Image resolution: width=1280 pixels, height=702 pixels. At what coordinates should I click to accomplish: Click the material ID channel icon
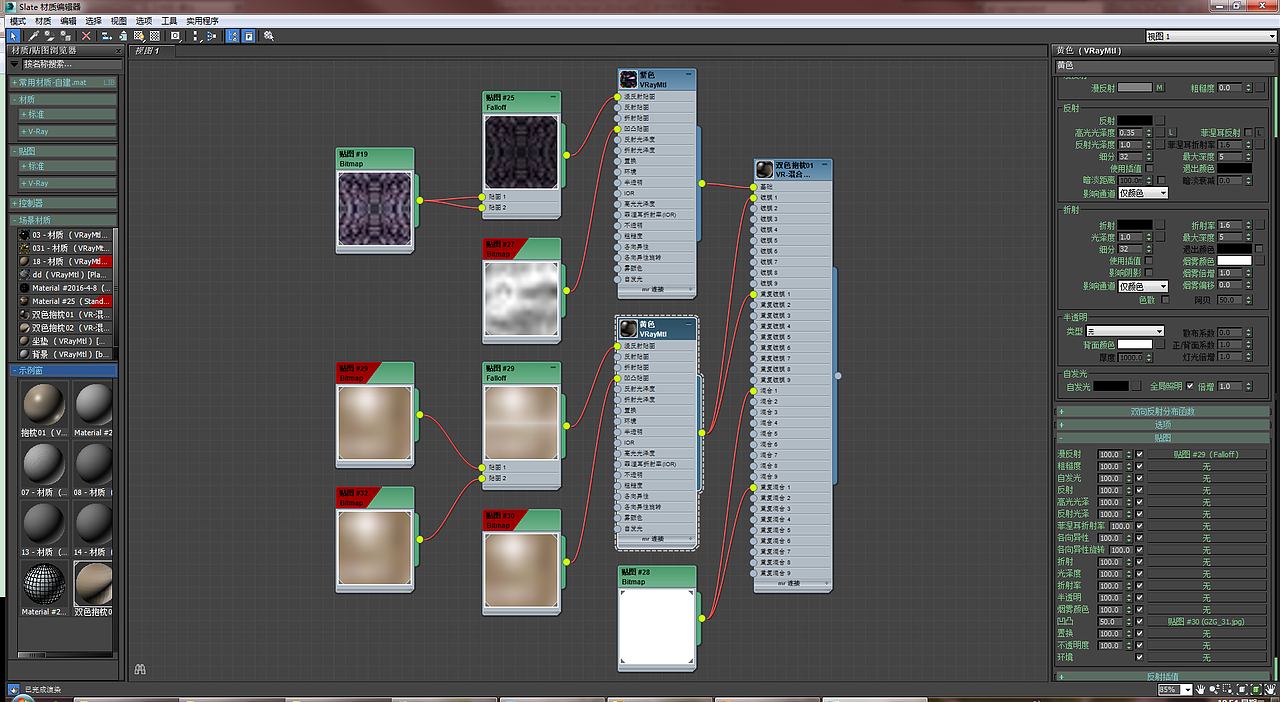click(x=175, y=36)
